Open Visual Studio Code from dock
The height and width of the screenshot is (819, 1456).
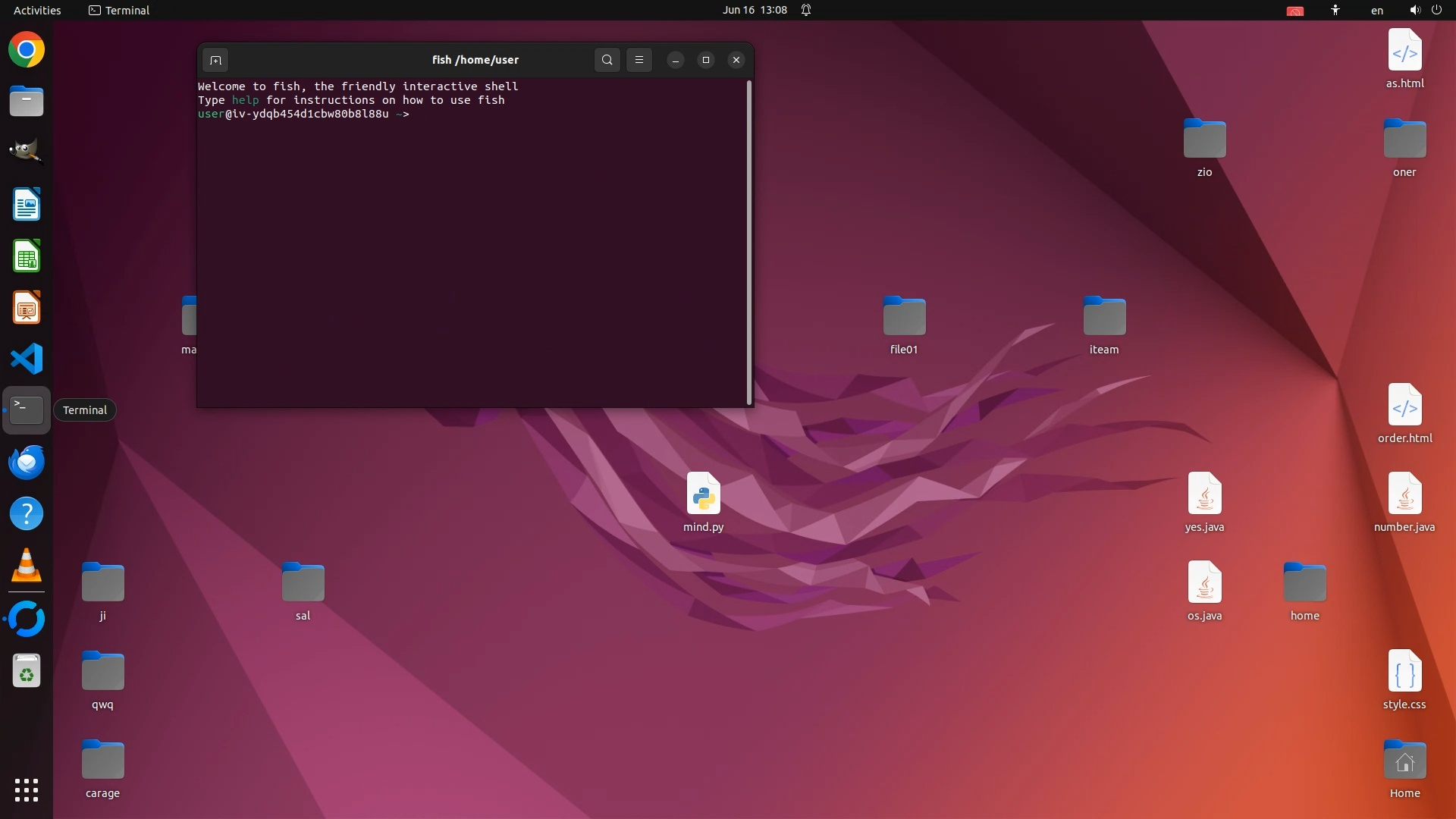(x=27, y=359)
